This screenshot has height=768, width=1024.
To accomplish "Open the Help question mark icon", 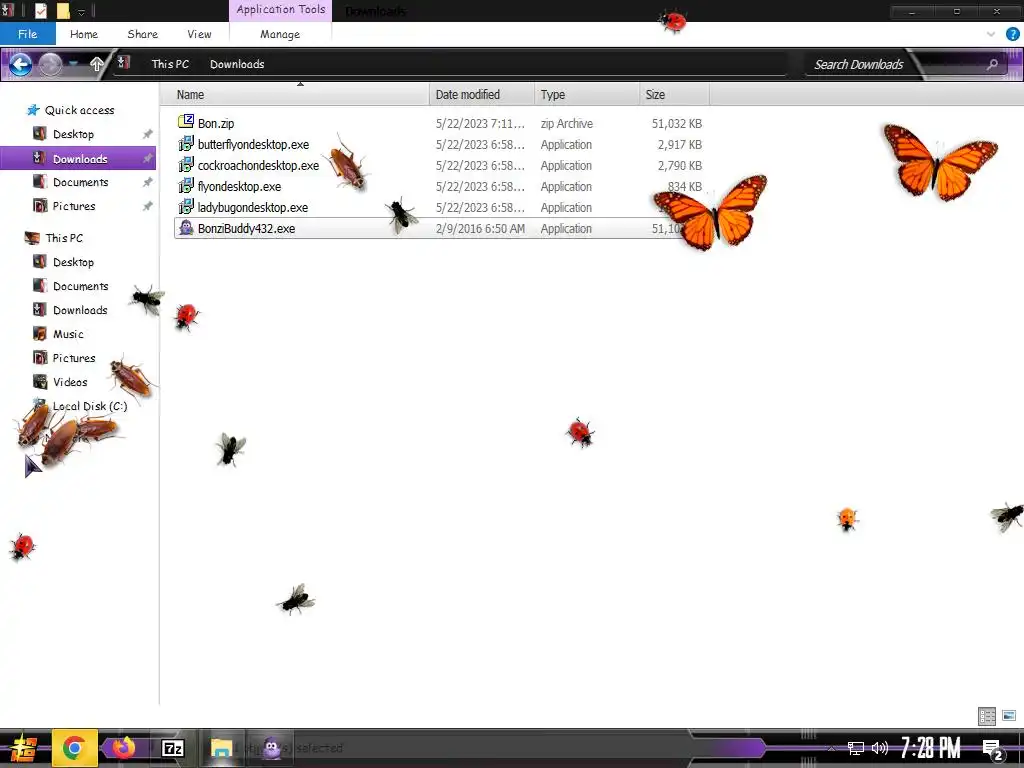I will click(1013, 35).
